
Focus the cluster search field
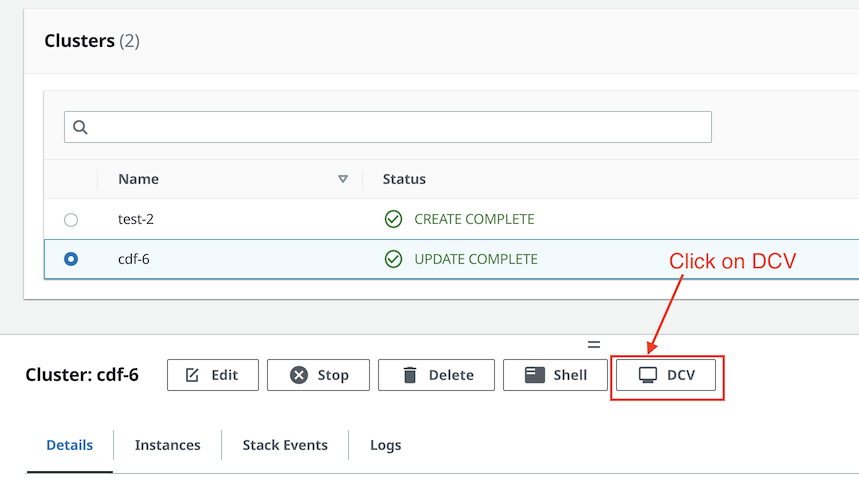388,127
